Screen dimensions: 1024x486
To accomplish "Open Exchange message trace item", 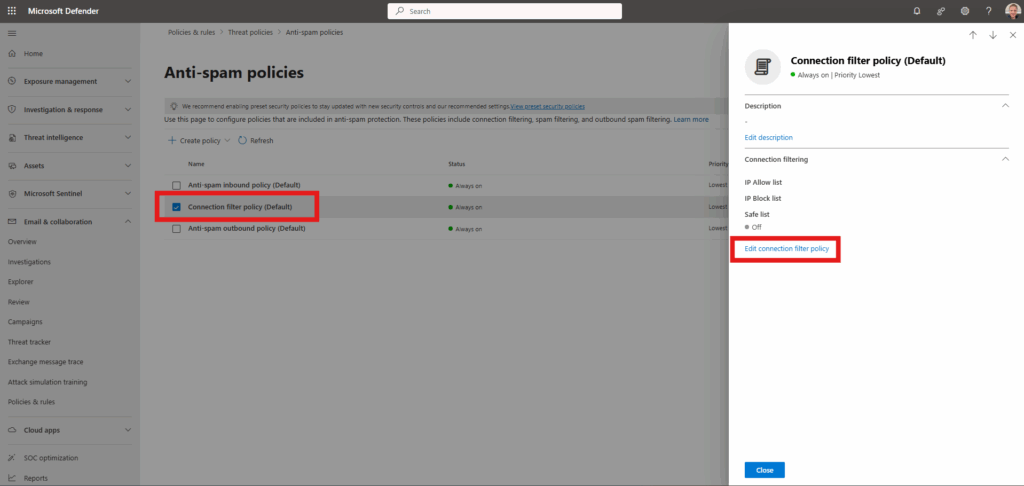I will tap(46, 362).
